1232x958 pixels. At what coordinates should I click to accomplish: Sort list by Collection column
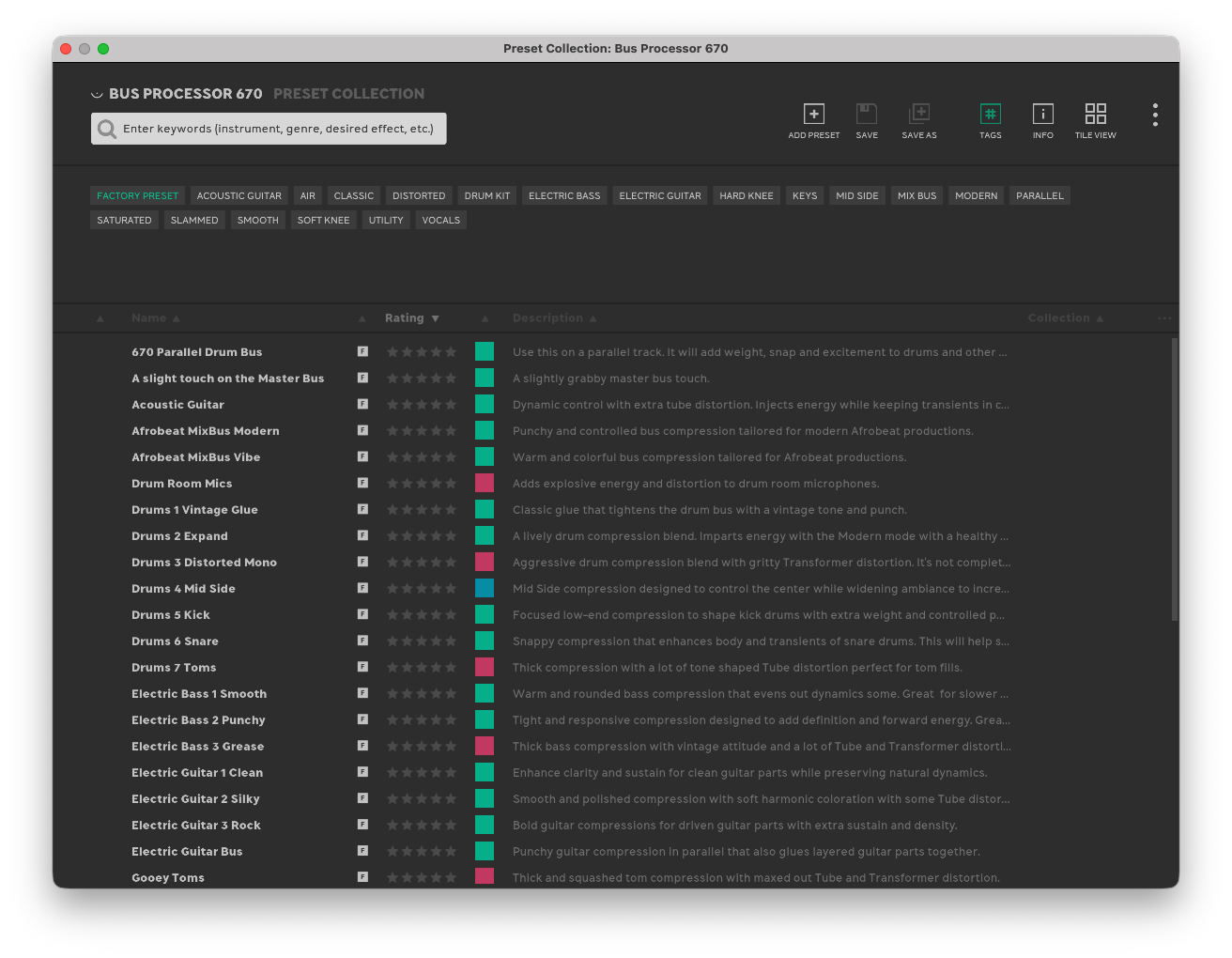click(x=1065, y=318)
